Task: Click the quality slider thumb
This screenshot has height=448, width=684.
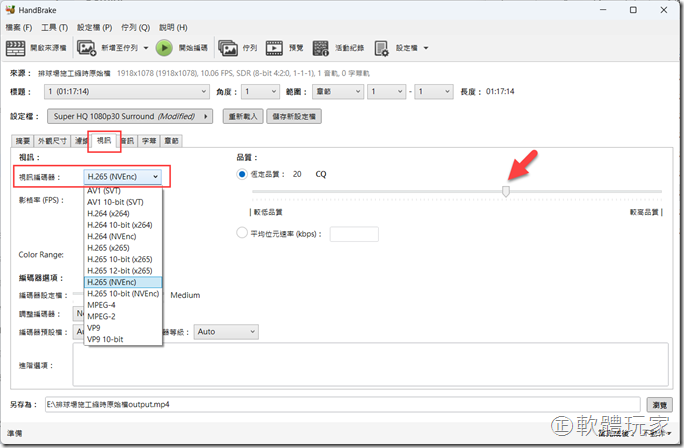Action: pos(506,190)
